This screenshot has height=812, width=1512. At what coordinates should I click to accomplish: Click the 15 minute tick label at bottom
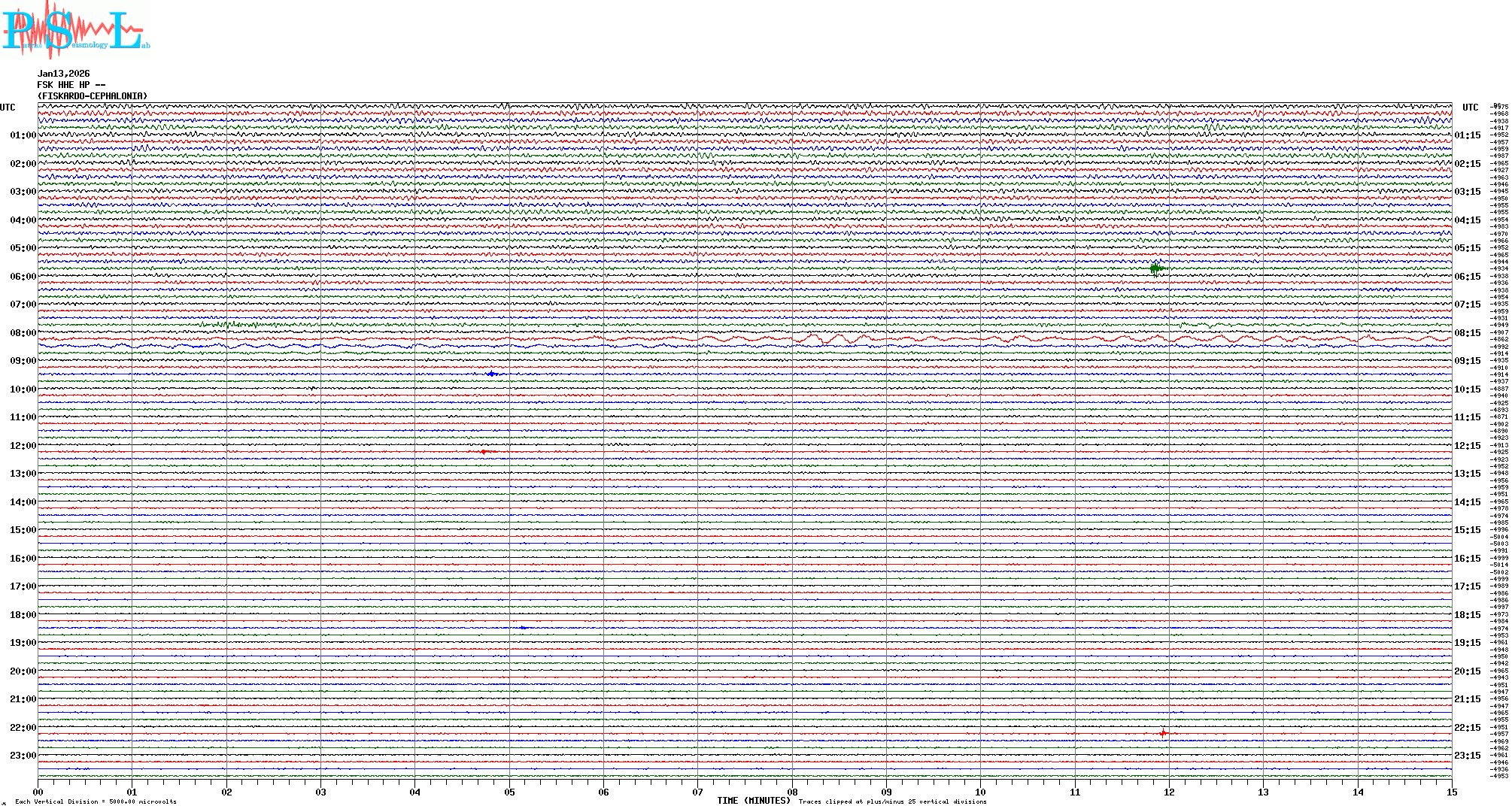tap(1451, 792)
